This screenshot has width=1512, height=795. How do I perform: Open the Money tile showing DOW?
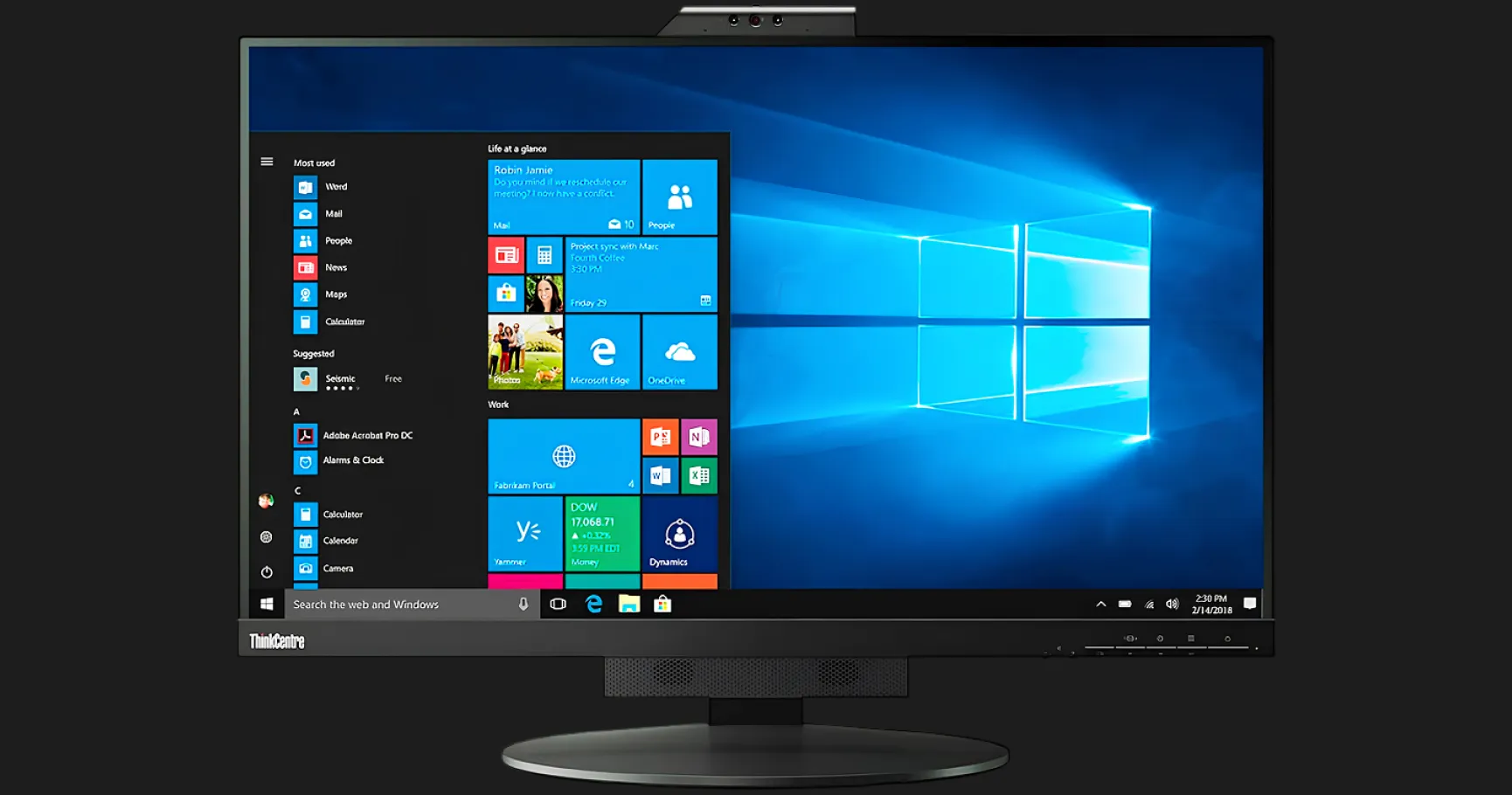pos(602,534)
